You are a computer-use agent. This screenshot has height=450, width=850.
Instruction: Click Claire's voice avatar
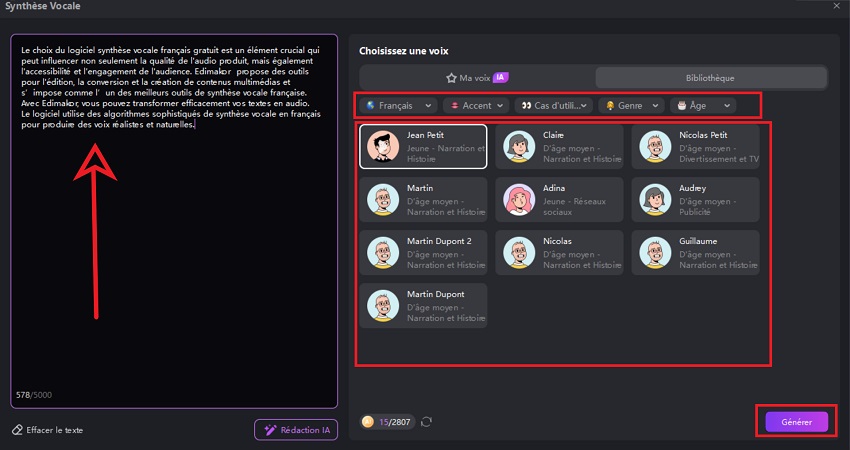[518, 146]
